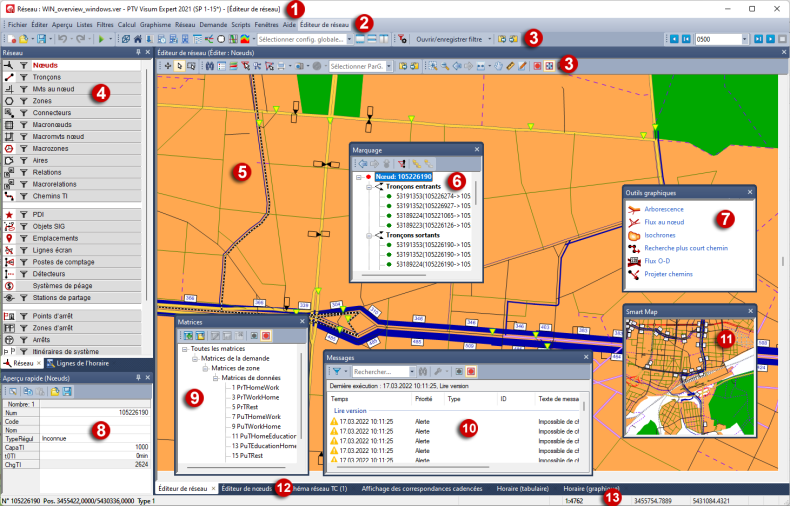Click Ouvrir/enregistrer filtre button
The width and height of the screenshot is (790, 506).
[x=451, y=38]
